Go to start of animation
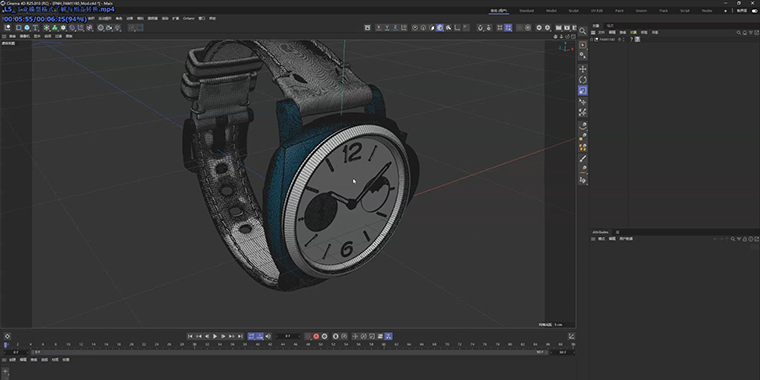 (x=190, y=336)
